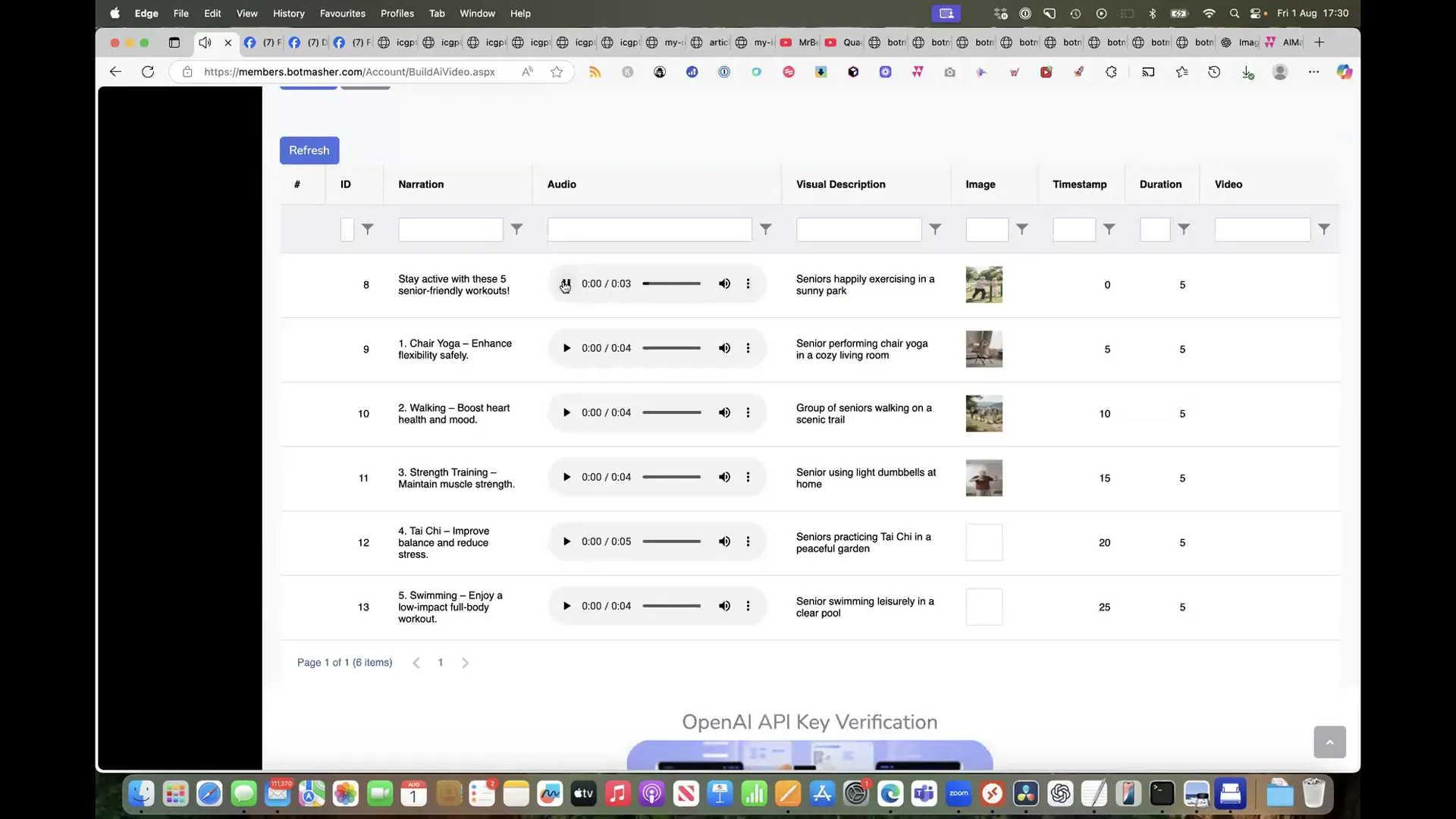The image size is (1456, 819).
Task: Go to next page of results
Action: click(x=466, y=663)
